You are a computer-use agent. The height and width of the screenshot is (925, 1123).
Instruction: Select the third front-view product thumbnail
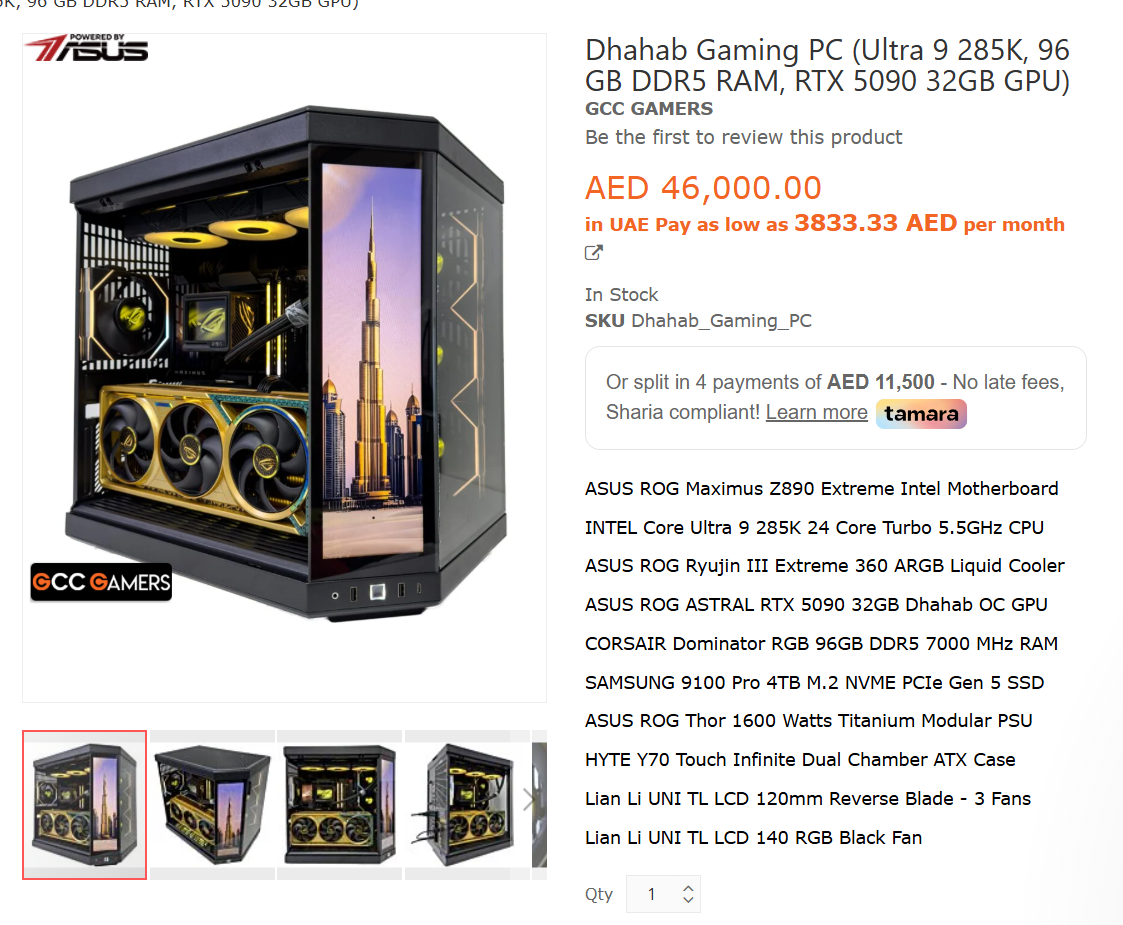[339, 805]
